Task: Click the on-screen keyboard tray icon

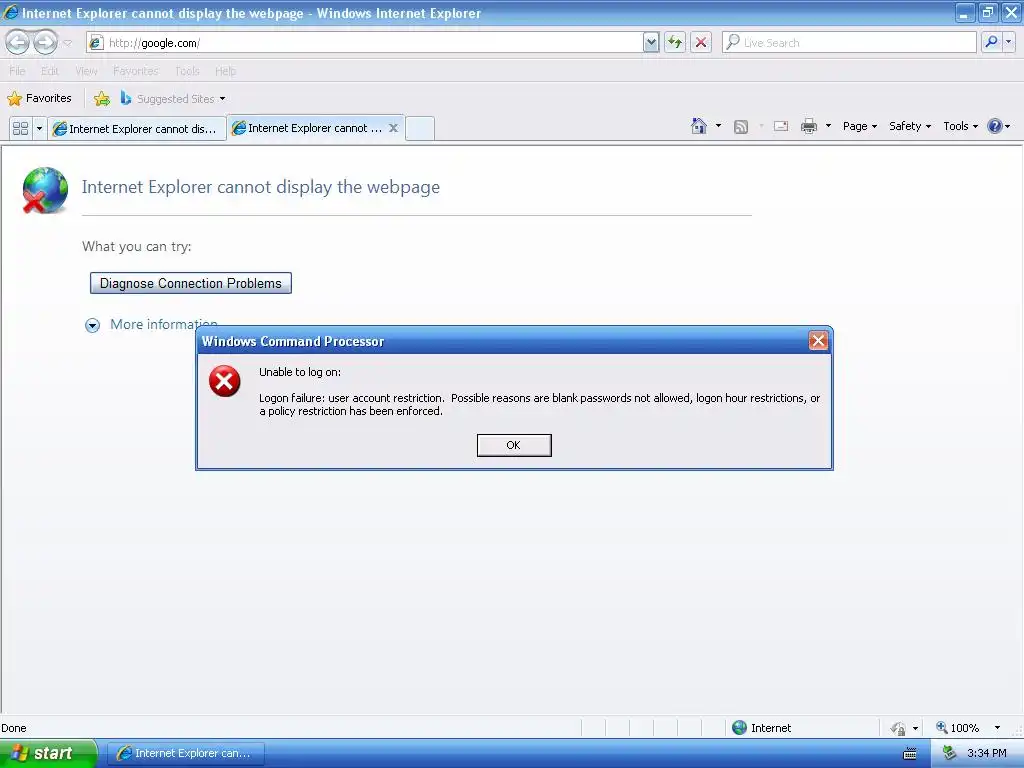Action: (910, 754)
